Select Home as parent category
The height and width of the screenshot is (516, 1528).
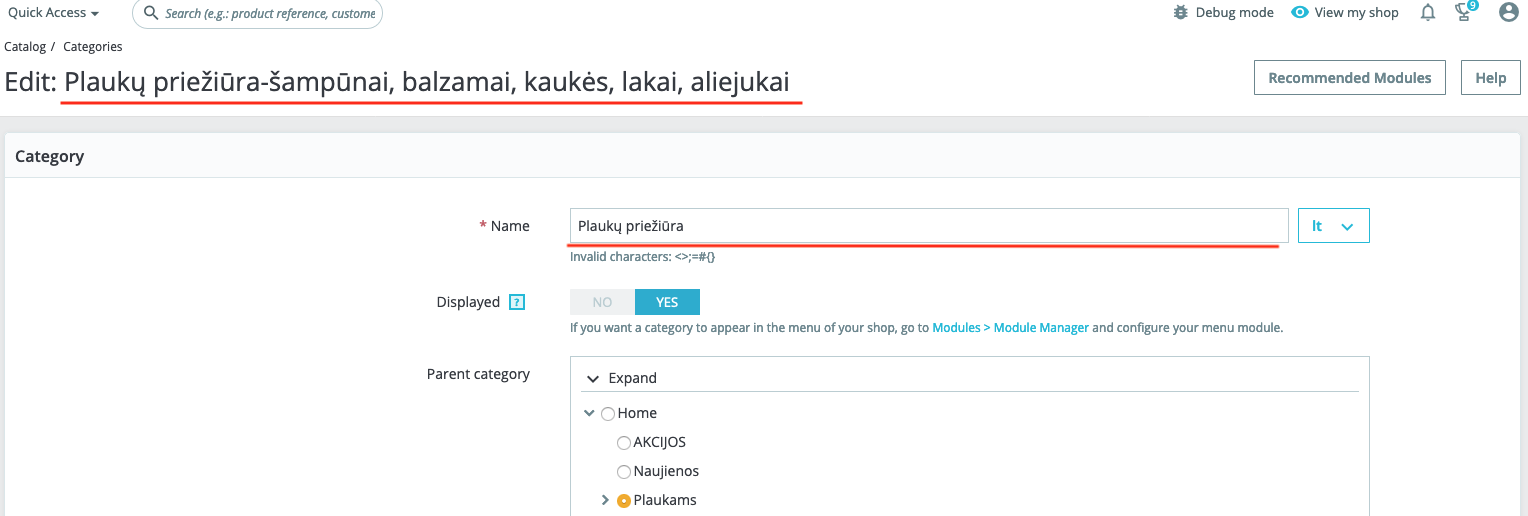coord(608,413)
